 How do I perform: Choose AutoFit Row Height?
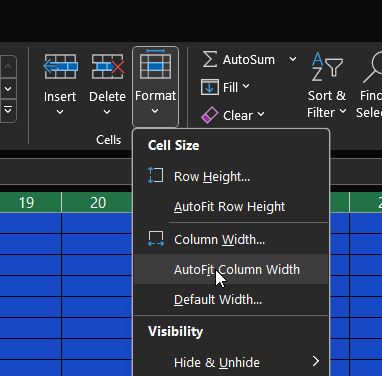tap(231, 207)
